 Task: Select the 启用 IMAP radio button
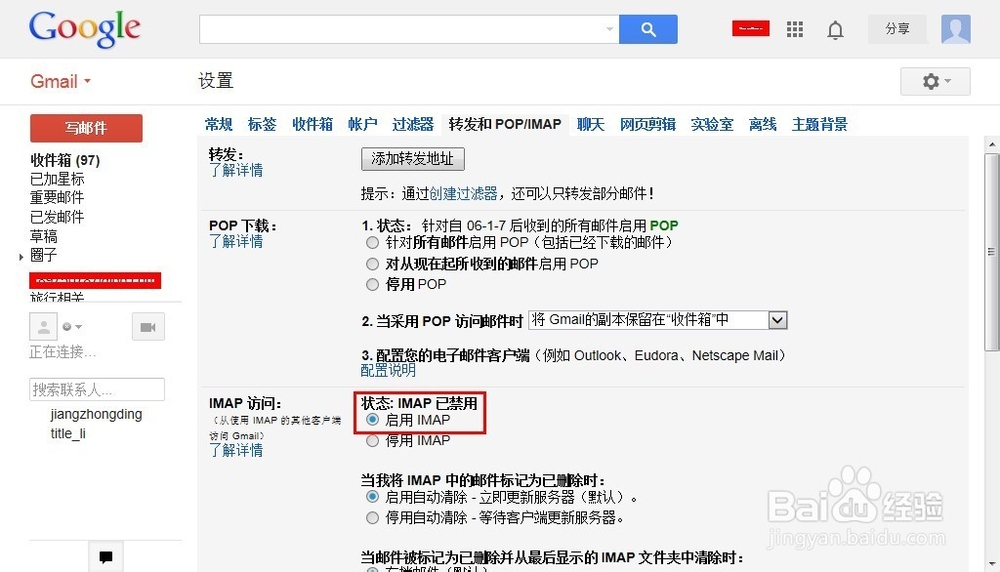click(x=372, y=420)
